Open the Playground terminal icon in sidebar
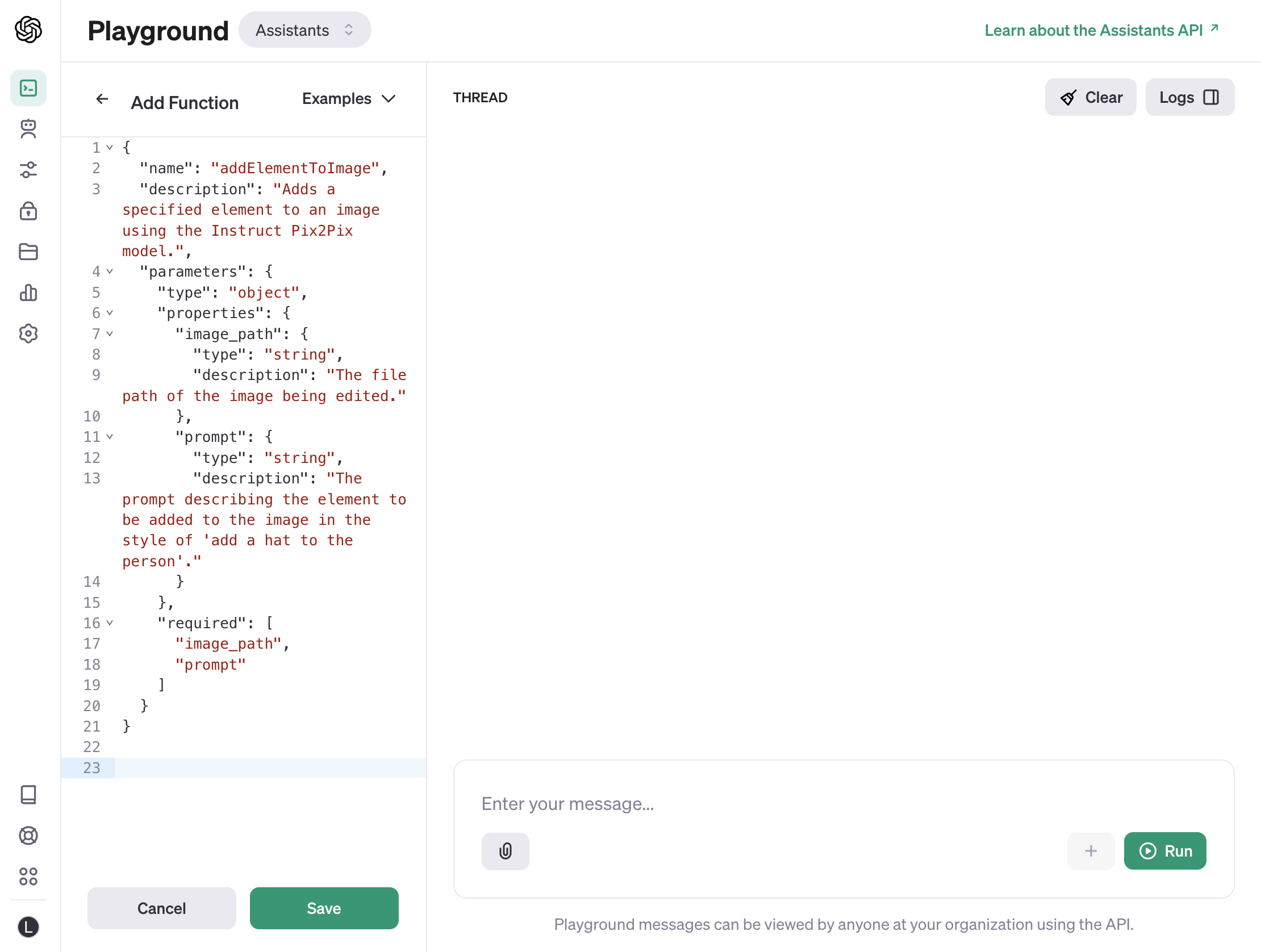1261x952 pixels. 28,88
